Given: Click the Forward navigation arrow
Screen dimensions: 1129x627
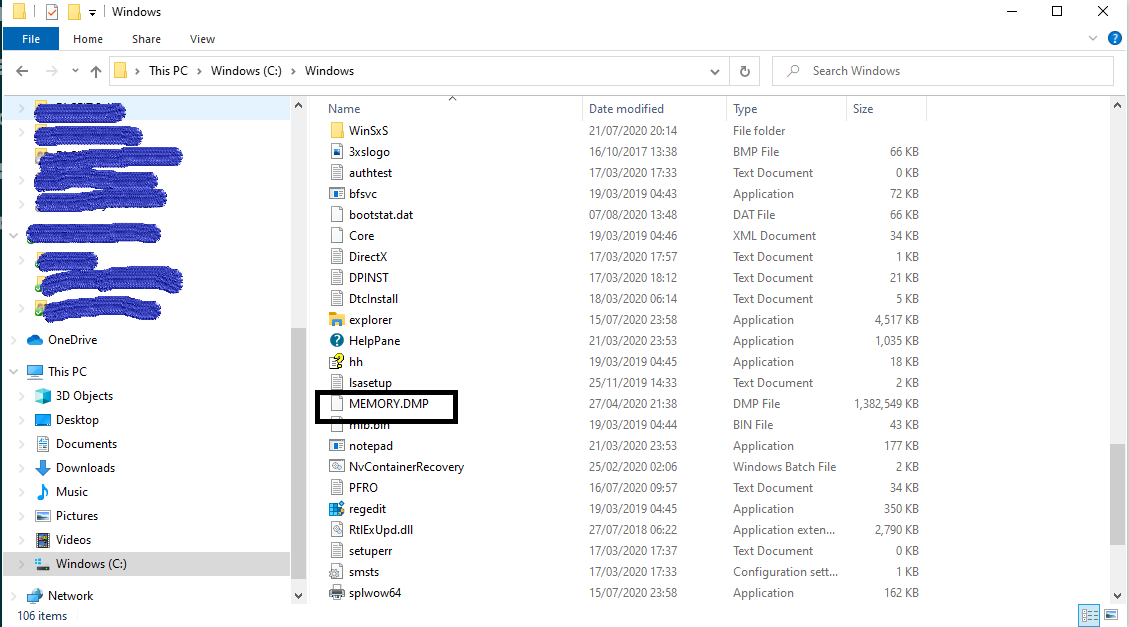Looking at the screenshot, I should pyautogui.click(x=51, y=71).
